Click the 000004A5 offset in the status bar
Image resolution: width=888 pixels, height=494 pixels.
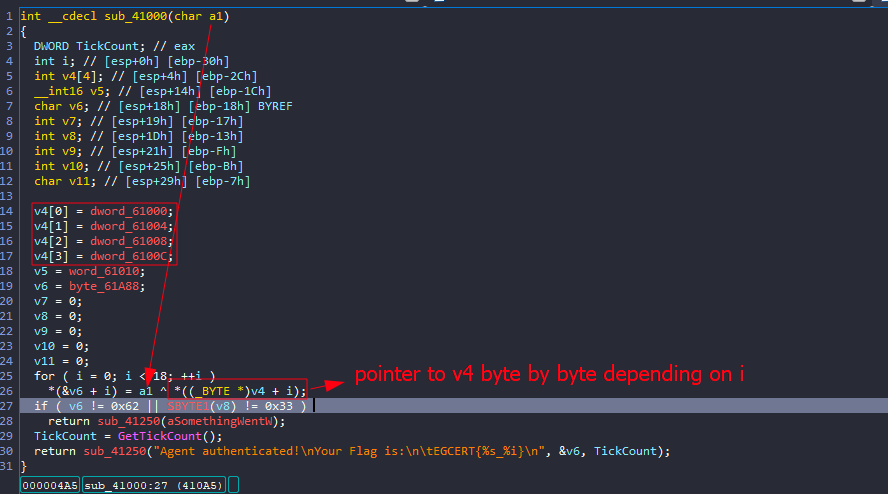(49, 486)
